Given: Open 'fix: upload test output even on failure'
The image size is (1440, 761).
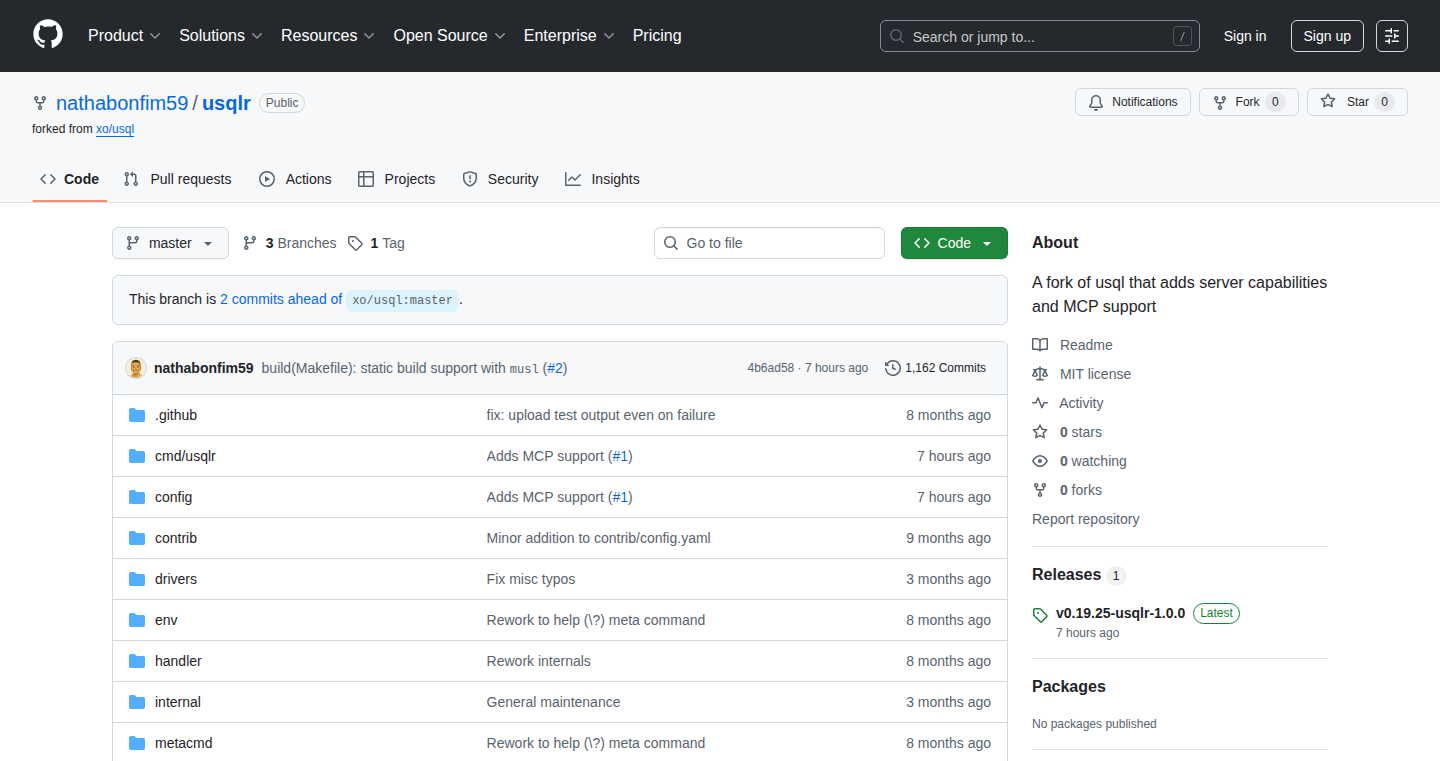Looking at the screenshot, I should (x=601, y=415).
